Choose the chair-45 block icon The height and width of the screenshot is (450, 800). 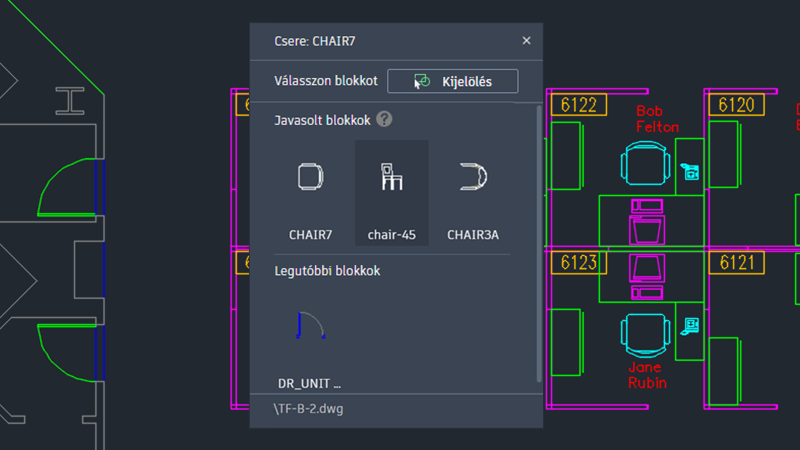click(x=391, y=178)
